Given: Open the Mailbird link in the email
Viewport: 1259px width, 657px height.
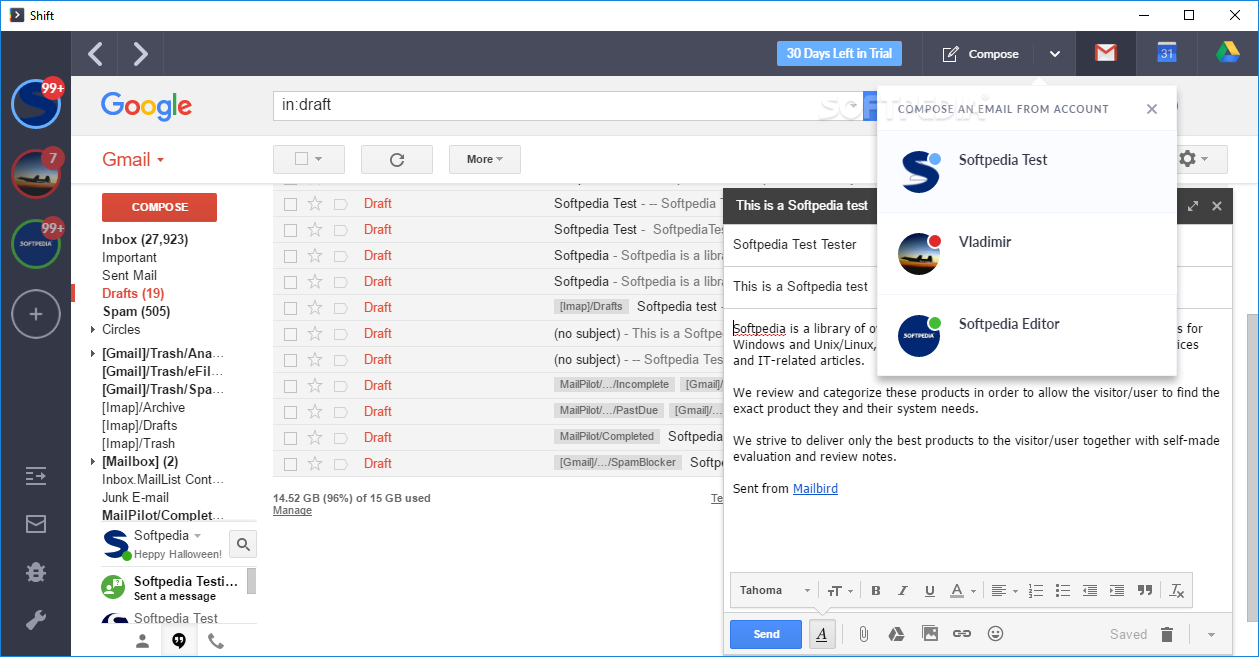Looking at the screenshot, I should 815,488.
